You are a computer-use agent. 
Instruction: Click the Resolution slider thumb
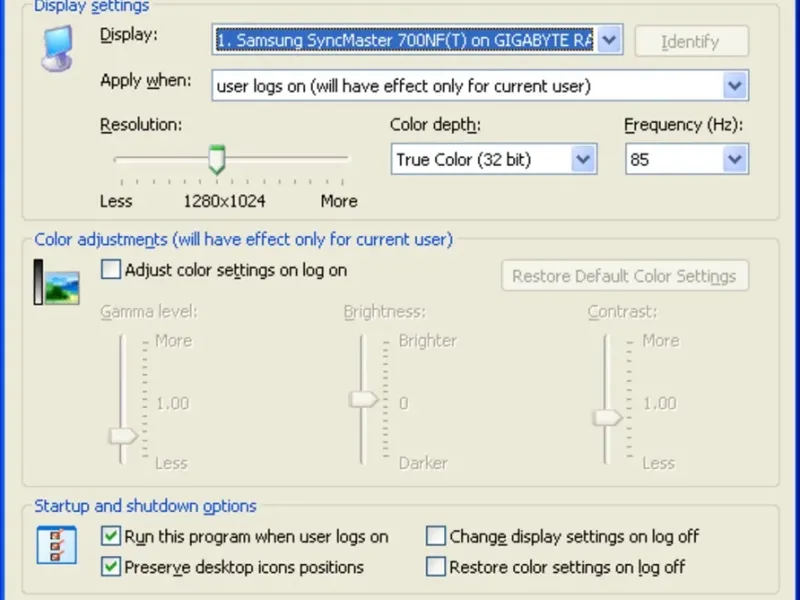(x=217, y=160)
